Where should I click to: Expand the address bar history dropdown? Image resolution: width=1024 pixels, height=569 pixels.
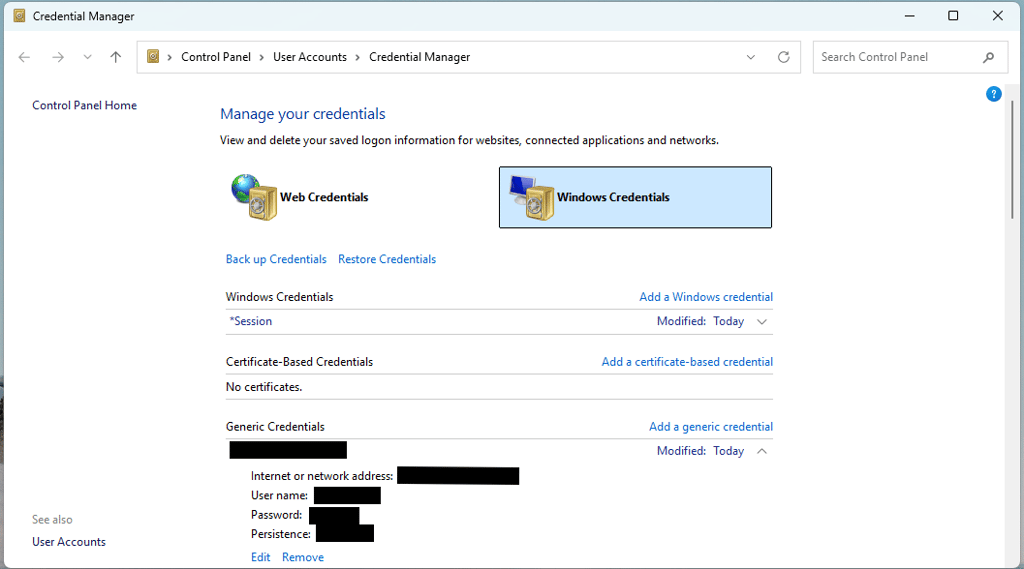coord(751,57)
